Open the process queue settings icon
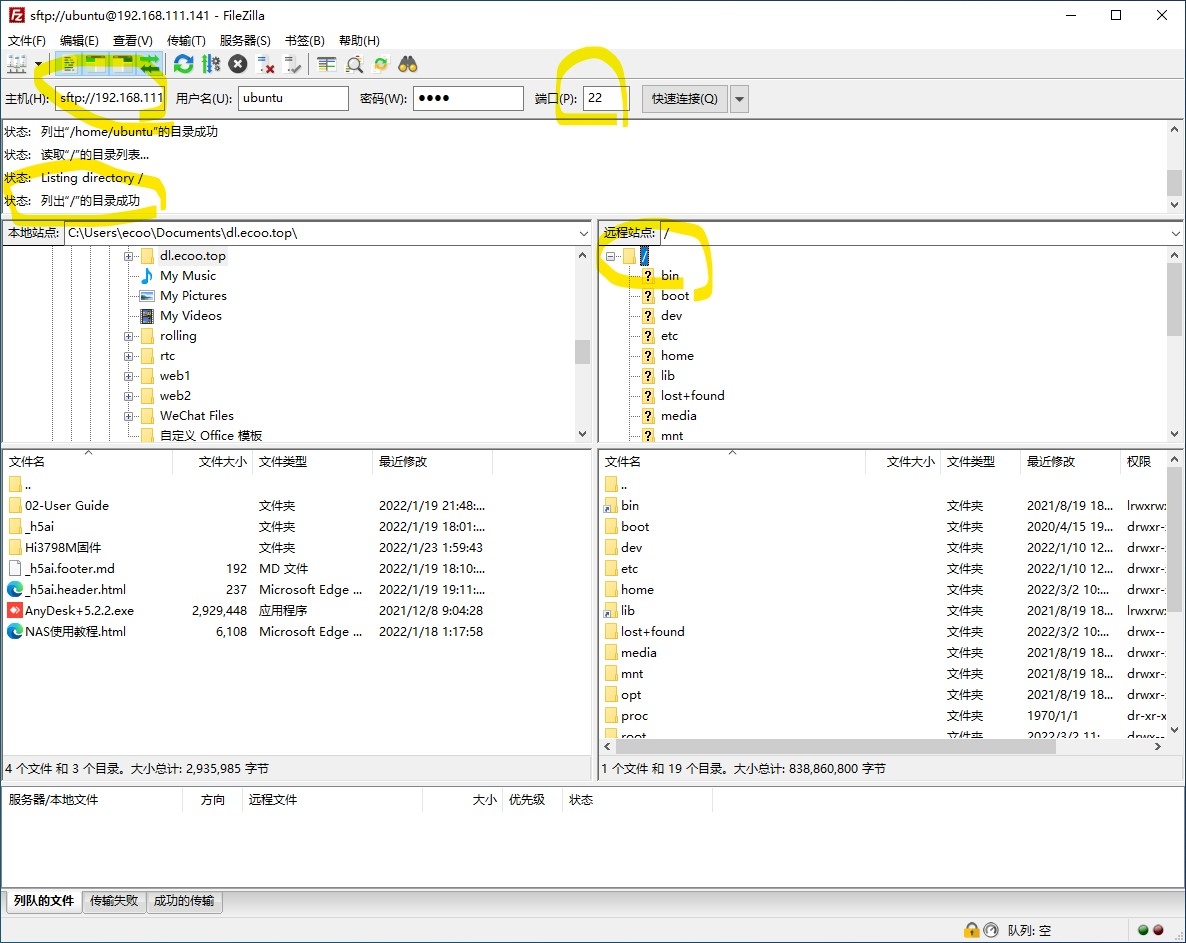This screenshot has width=1186, height=943. (210, 64)
